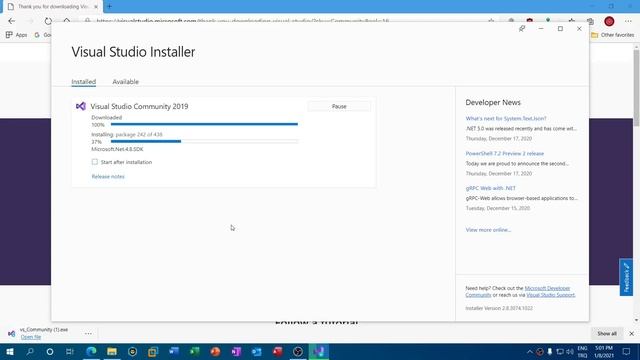Click Show all downloads button
640x360 pixels.
pos(607,333)
